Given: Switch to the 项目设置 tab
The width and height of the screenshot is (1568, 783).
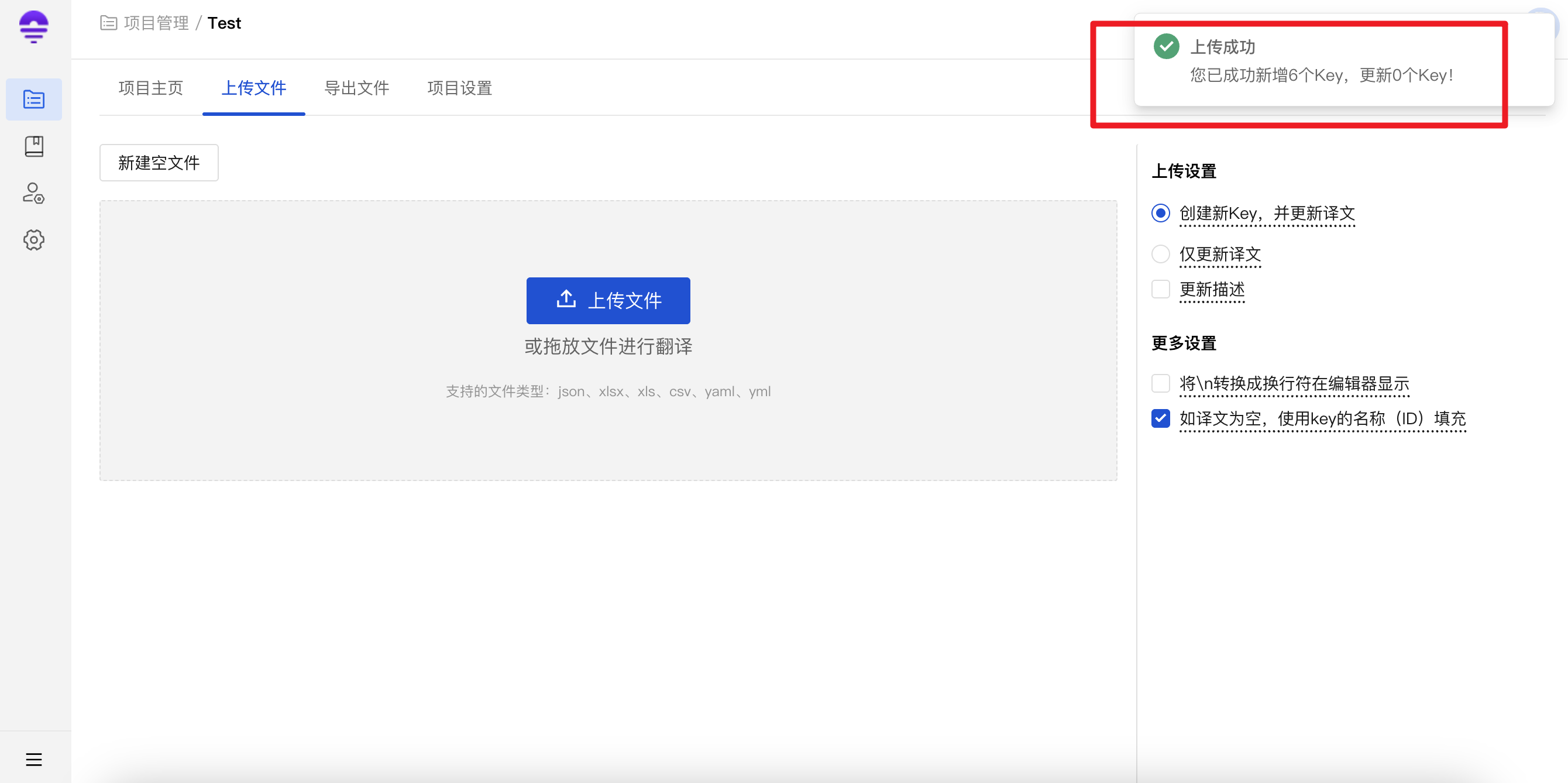Looking at the screenshot, I should (x=459, y=88).
